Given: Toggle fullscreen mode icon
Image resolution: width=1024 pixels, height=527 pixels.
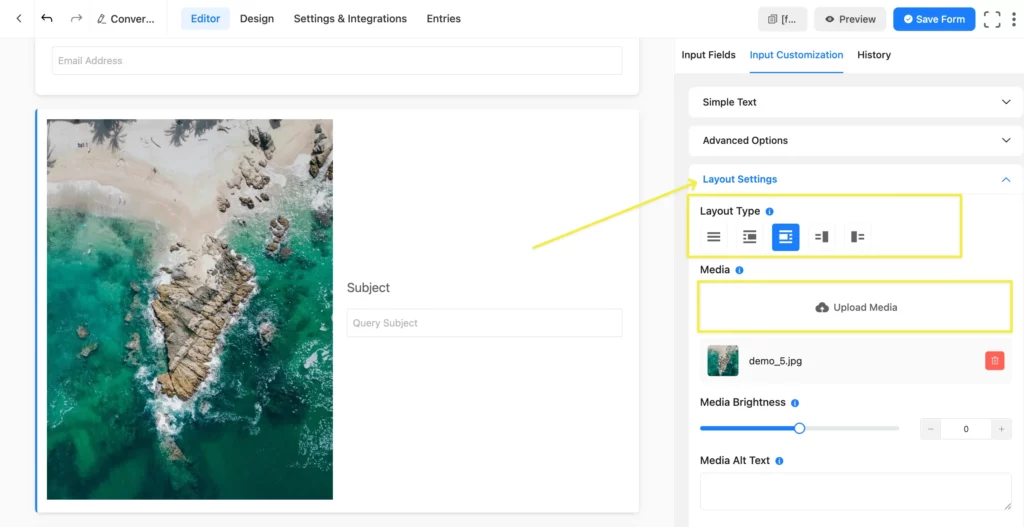Looking at the screenshot, I should point(992,19).
